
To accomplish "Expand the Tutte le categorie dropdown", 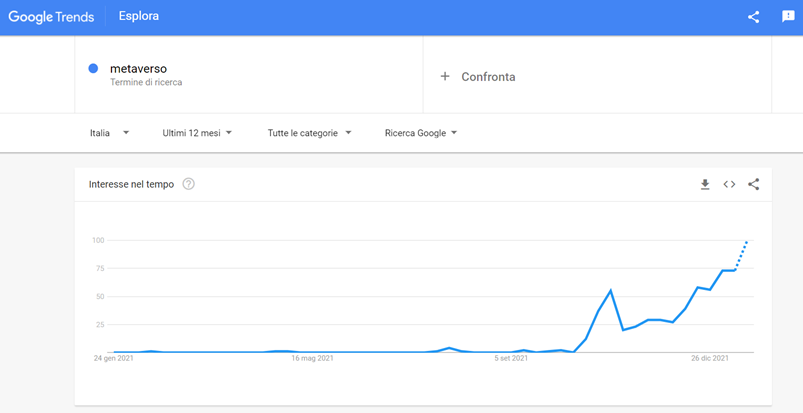I will pyautogui.click(x=309, y=132).
